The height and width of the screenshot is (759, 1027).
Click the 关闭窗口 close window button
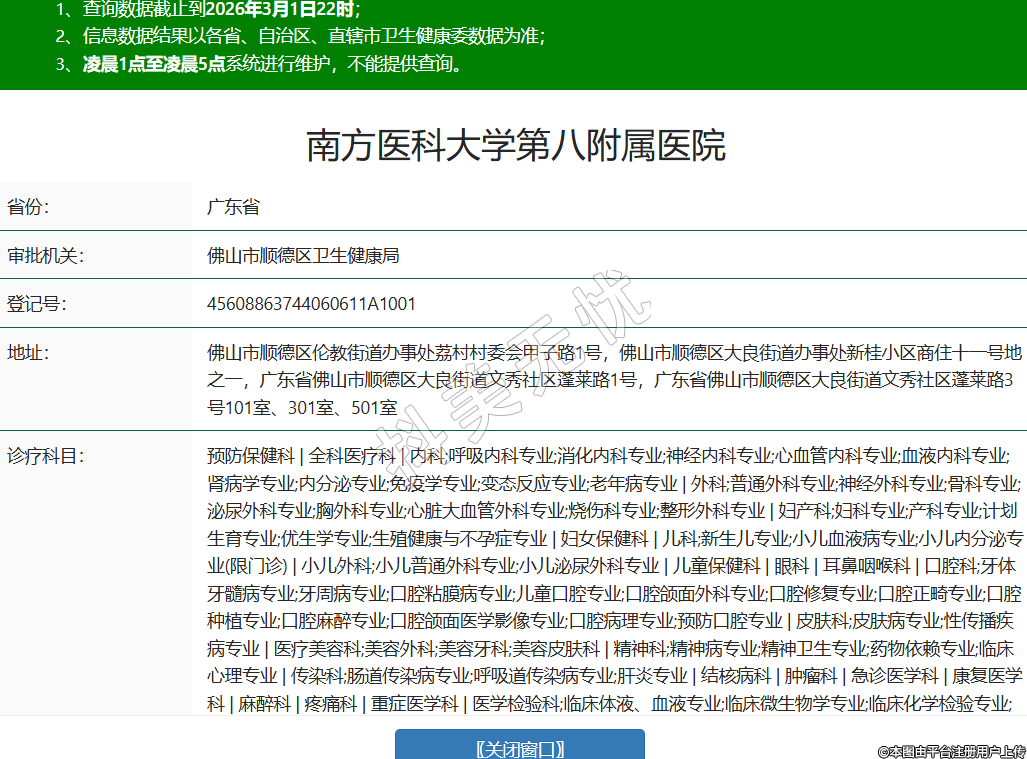pos(519,748)
